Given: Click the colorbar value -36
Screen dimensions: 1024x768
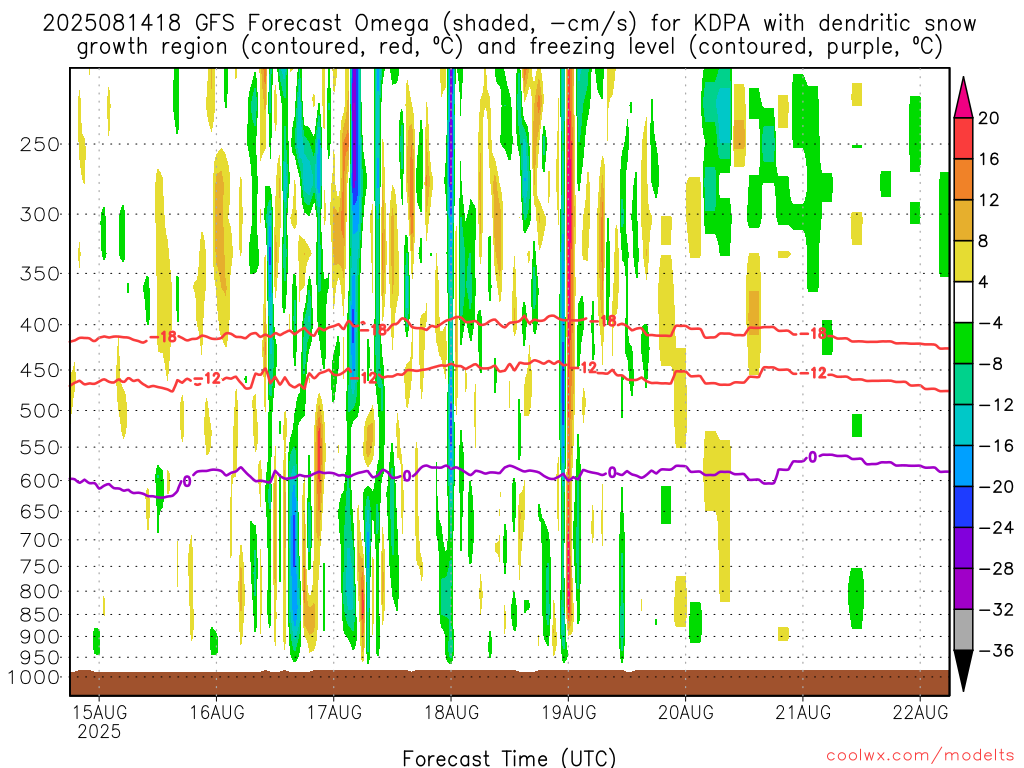Looking at the screenshot, I should 996,650.
